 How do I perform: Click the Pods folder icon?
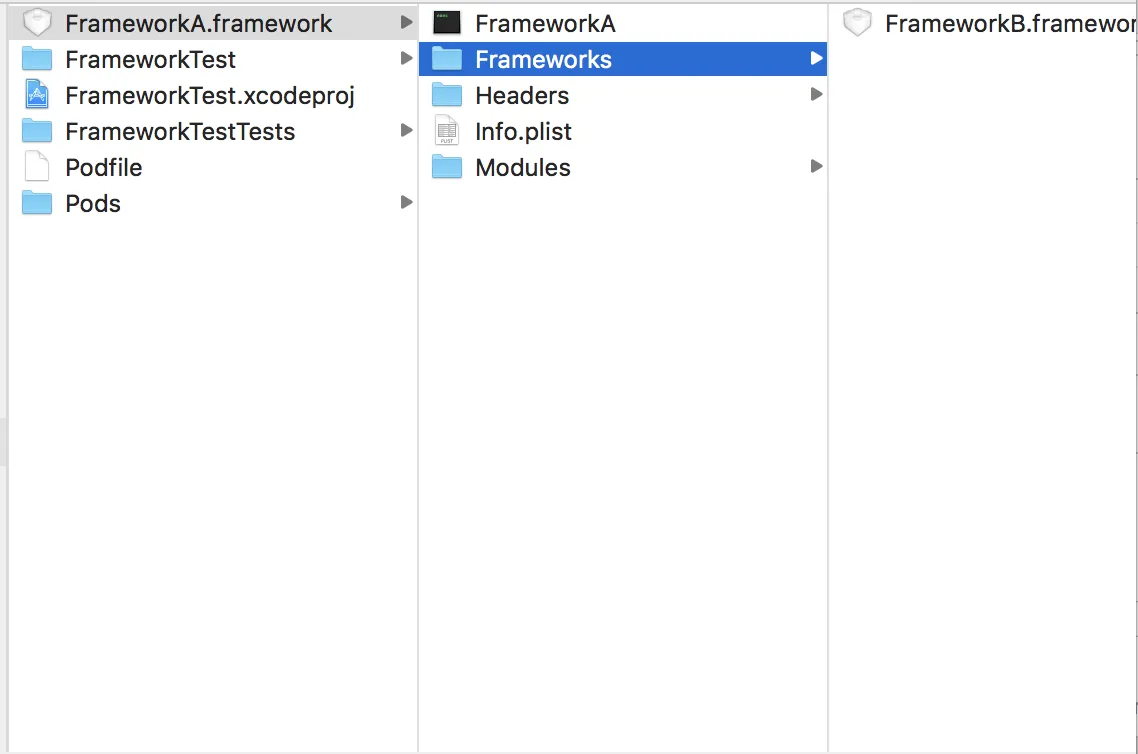tap(37, 203)
